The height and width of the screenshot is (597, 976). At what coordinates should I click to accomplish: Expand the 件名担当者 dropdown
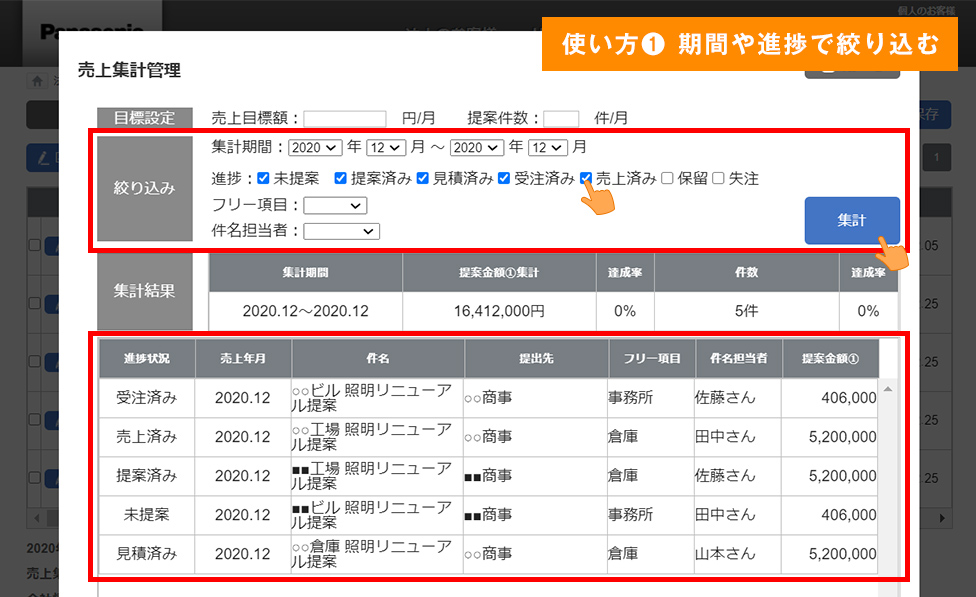pos(341,231)
